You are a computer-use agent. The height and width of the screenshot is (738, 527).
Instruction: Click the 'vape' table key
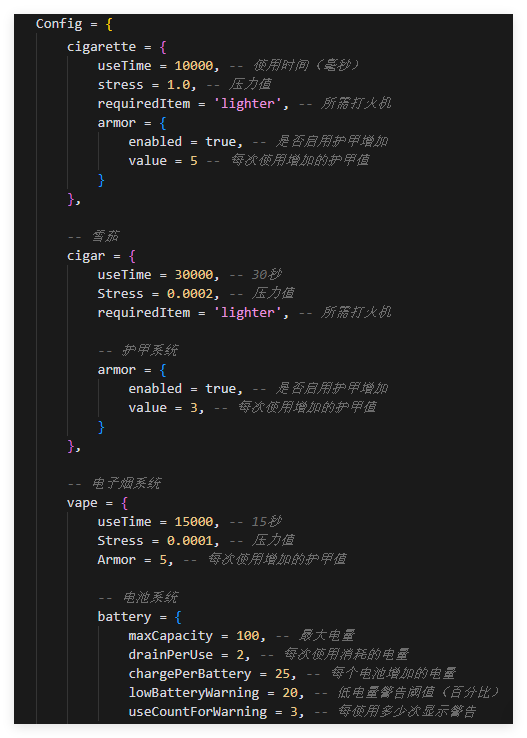click(82, 503)
